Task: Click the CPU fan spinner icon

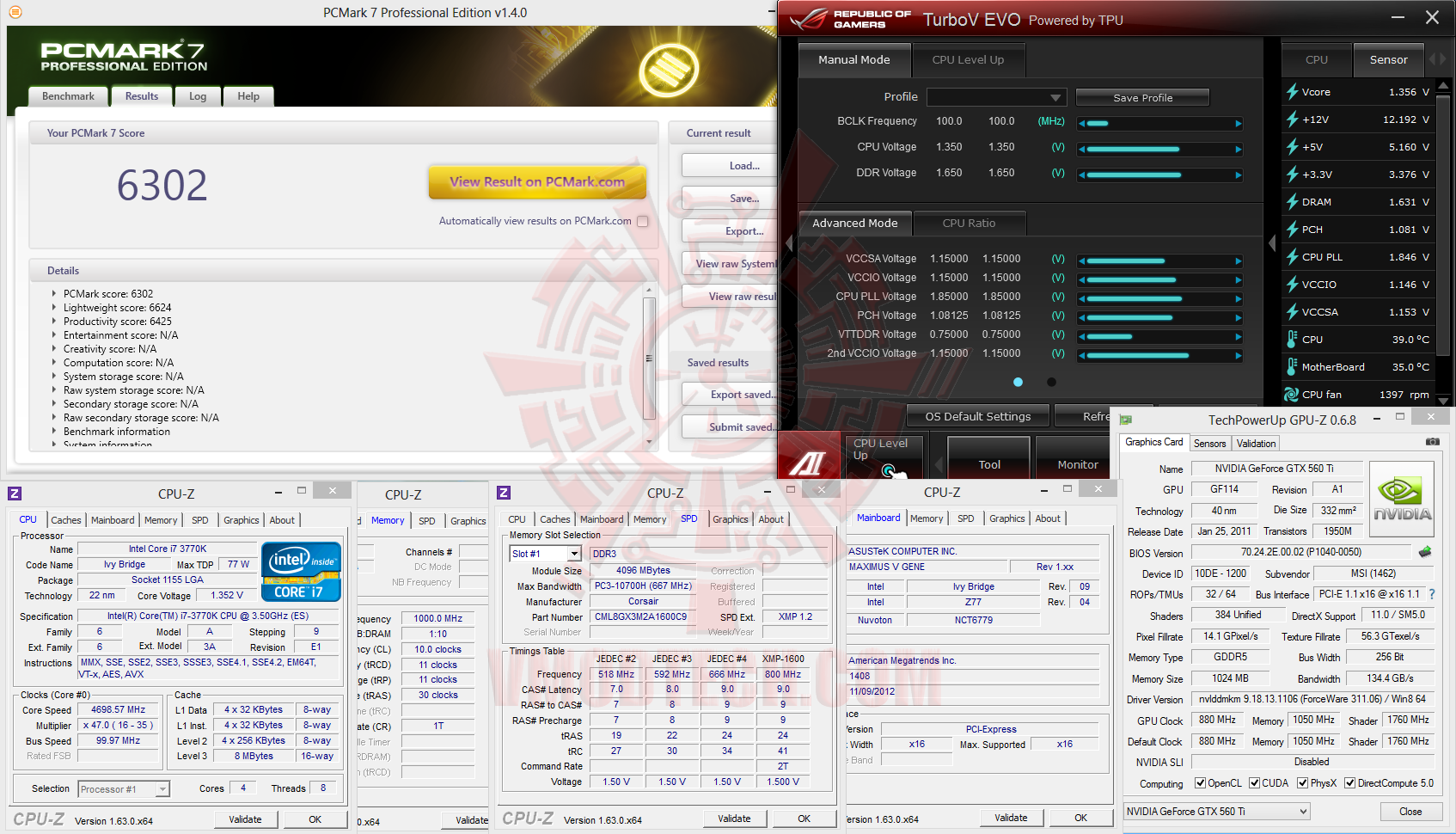Action: pyautogui.click(x=1291, y=395)
